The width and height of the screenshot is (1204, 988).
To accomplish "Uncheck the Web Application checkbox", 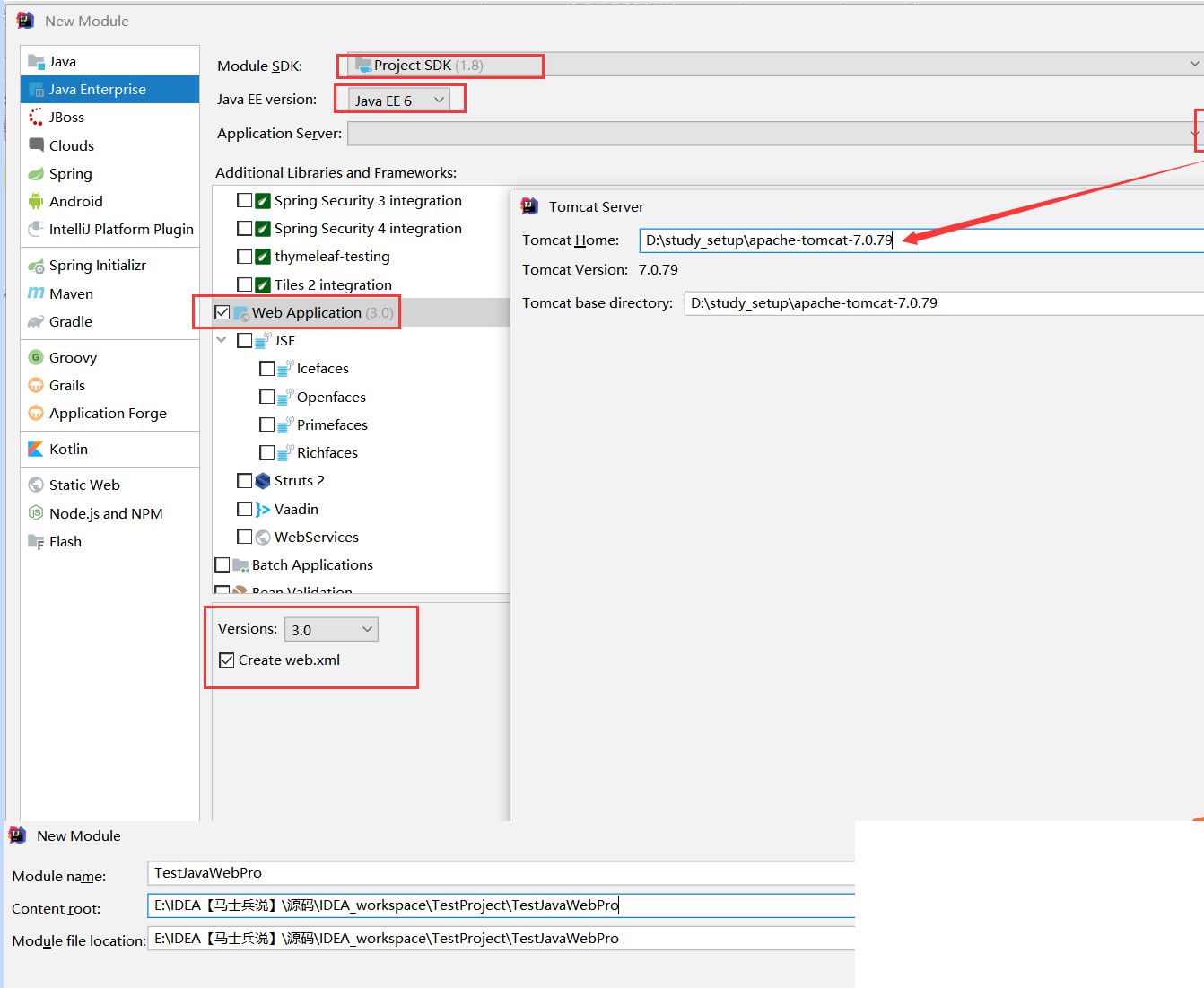I will pos(222,312).
